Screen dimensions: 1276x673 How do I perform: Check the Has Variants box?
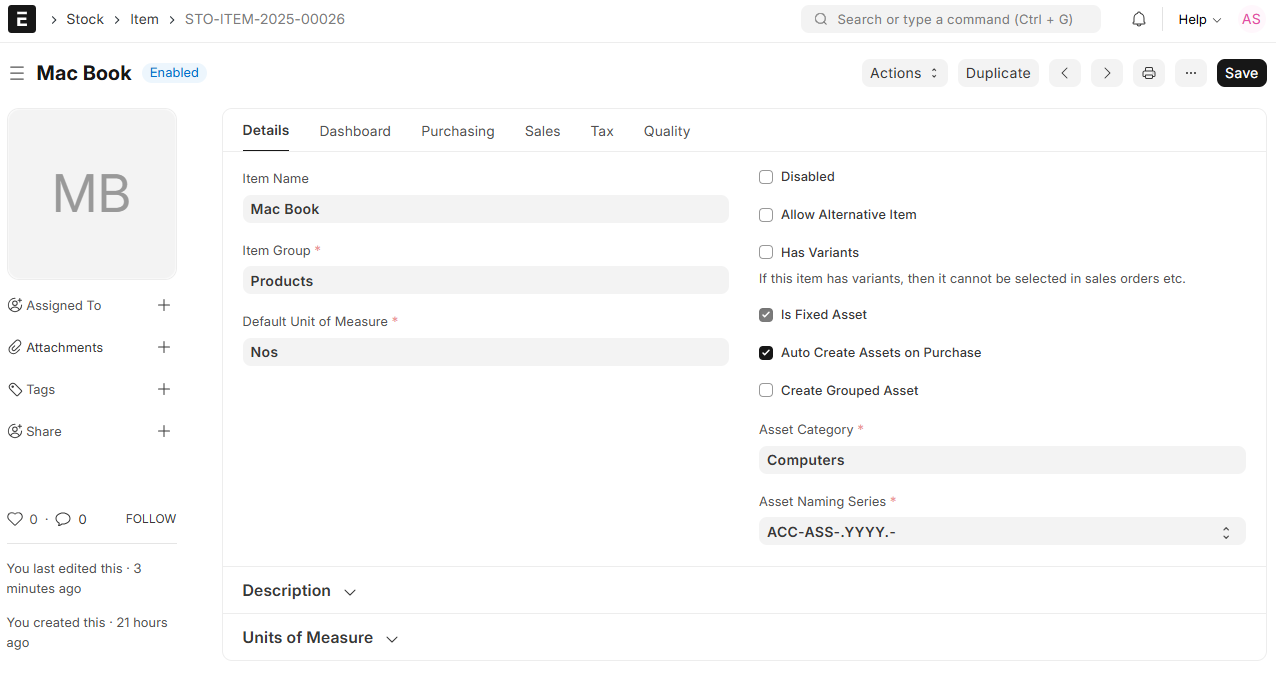click(766, 253)
